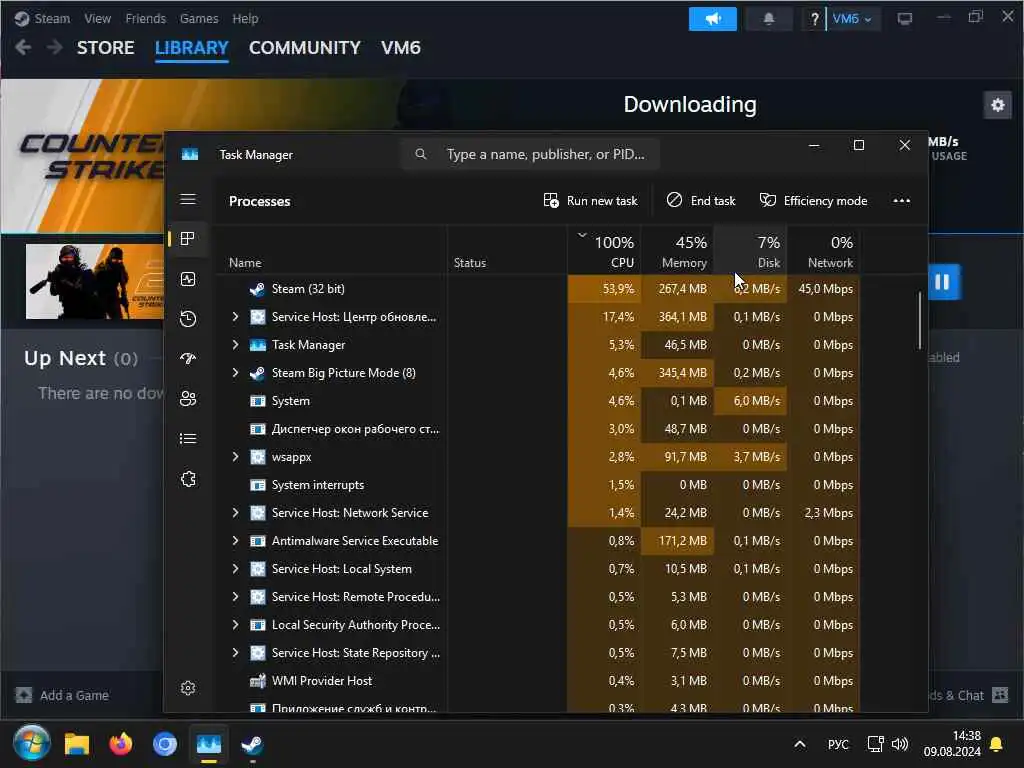This screenshot has width=1024, height=768.
Task: Open the more options ellipsis in Task Manager
Action: [x=901, y=200]
